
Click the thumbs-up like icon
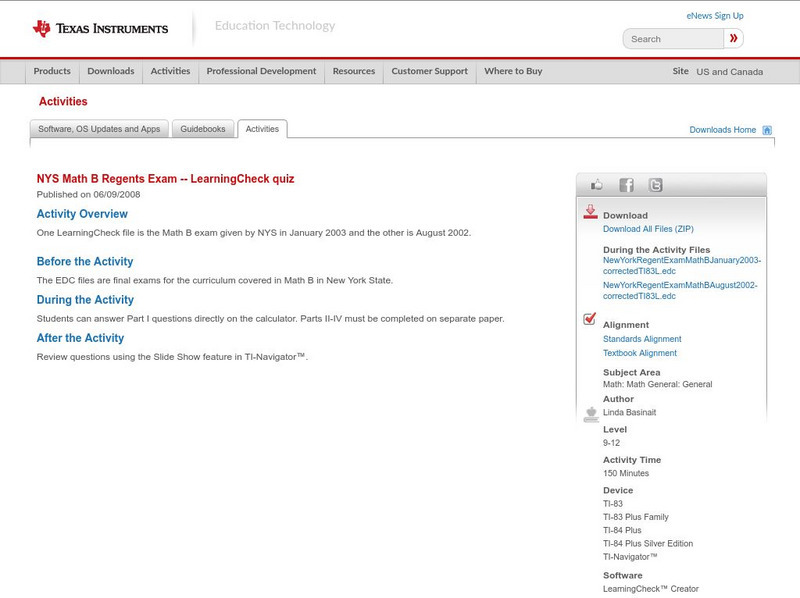[x=597, y=185]
